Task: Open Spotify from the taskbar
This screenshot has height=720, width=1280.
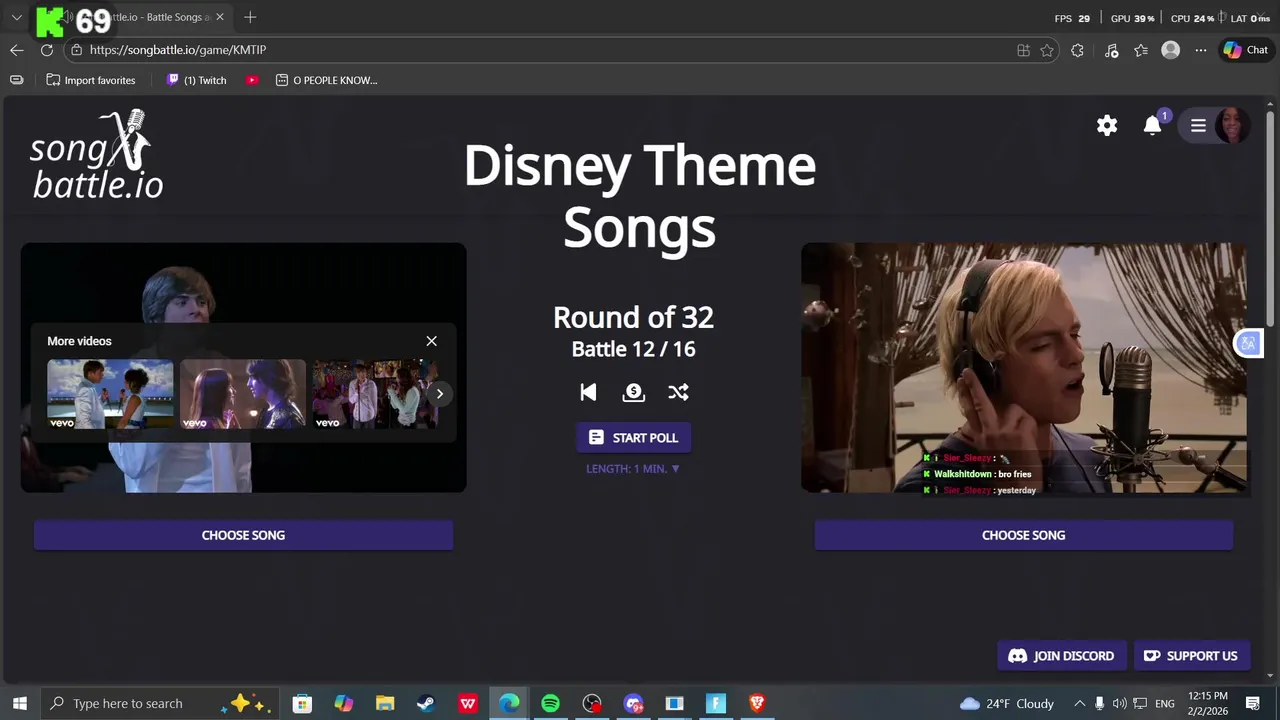Action: pyautogui.click(x=550, y=703)
